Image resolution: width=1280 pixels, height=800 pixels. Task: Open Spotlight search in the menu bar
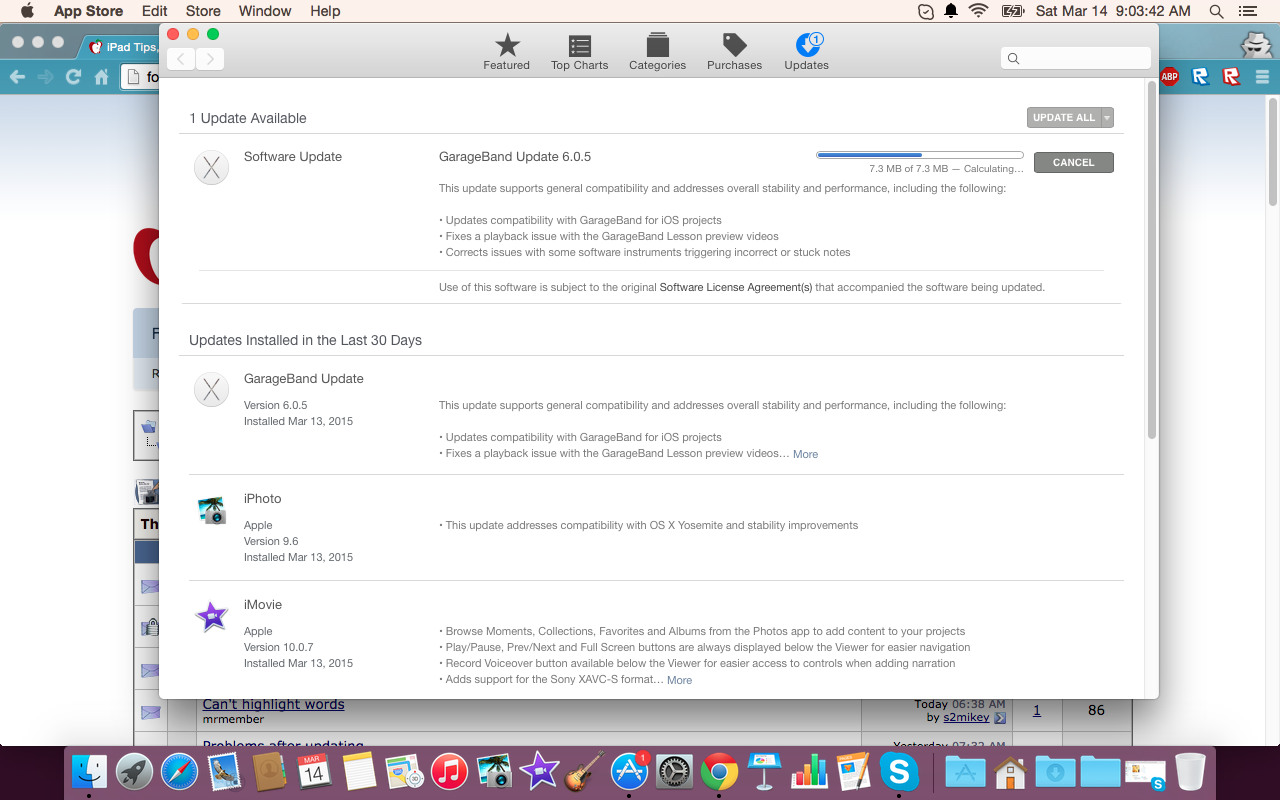[x=1216, y=11]
